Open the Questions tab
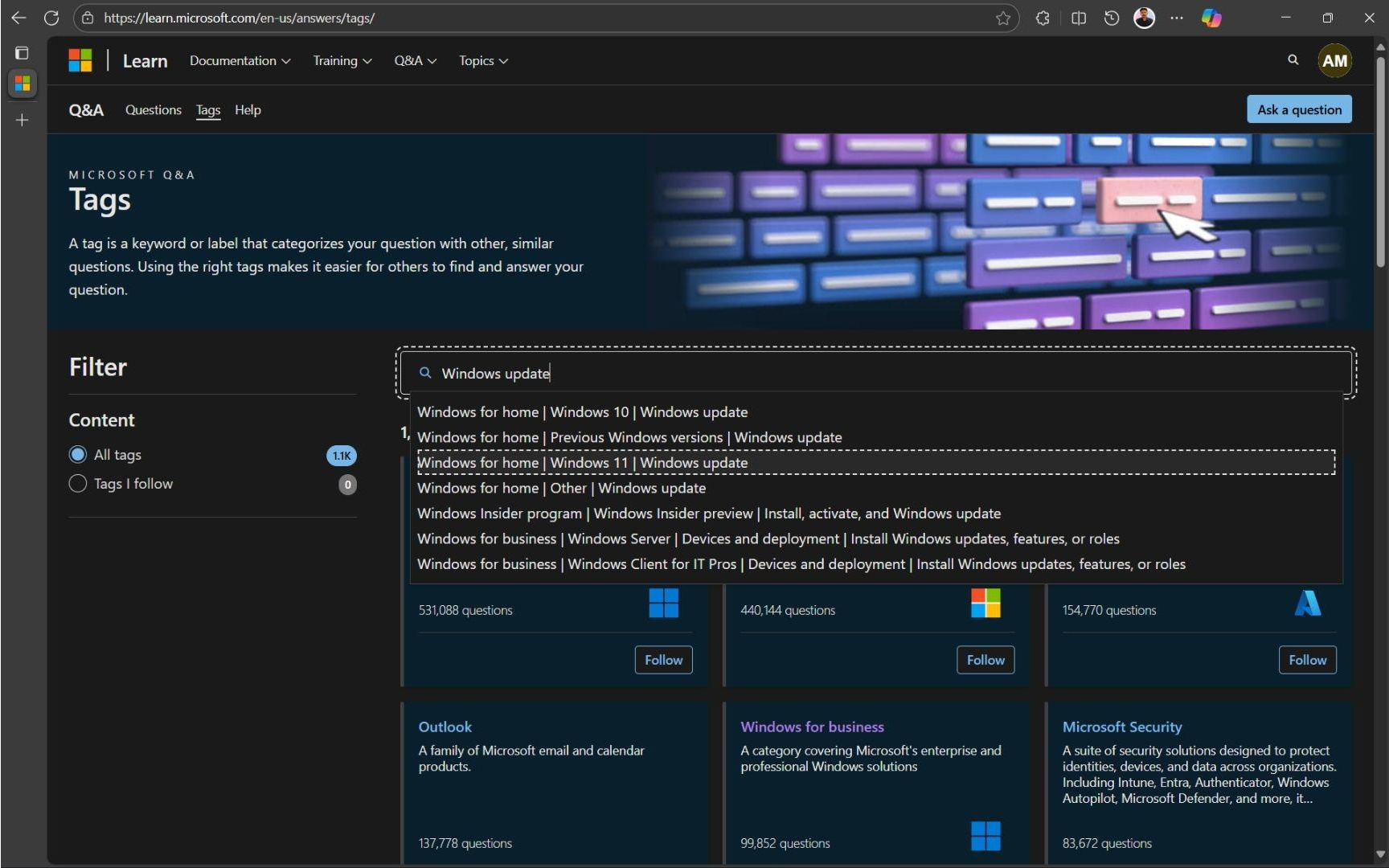The image size is (1389, 868). pos(154,110)
